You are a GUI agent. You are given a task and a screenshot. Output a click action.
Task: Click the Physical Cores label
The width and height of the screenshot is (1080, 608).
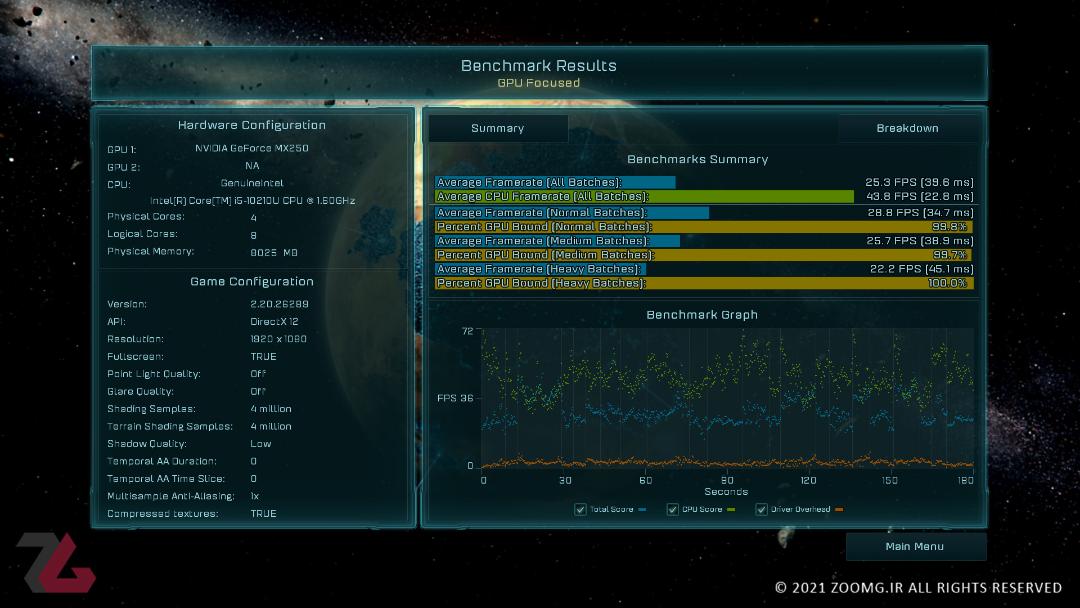click(x=146, y=216)
